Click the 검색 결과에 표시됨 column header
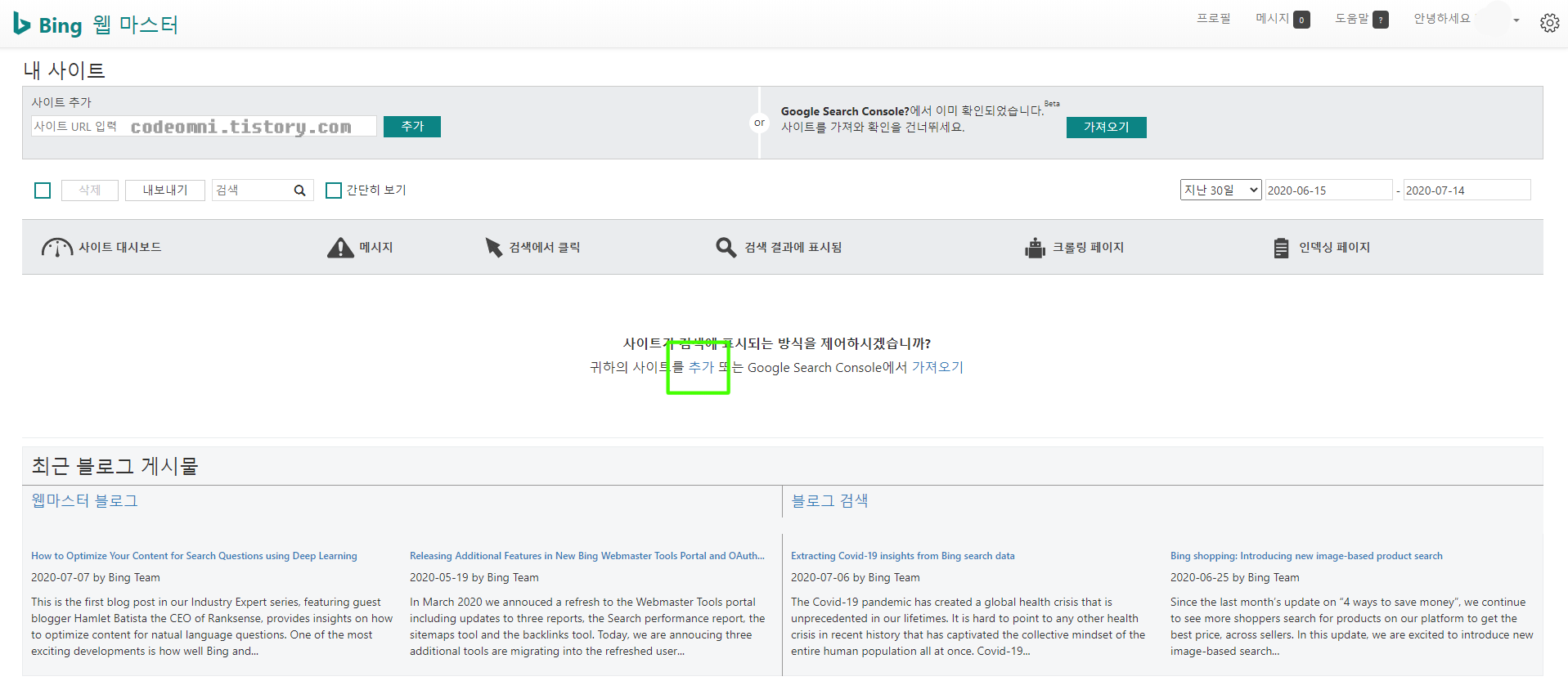The width and height of the screenshot is (1568, 699). pyautogui.click(x=793, y=247)
